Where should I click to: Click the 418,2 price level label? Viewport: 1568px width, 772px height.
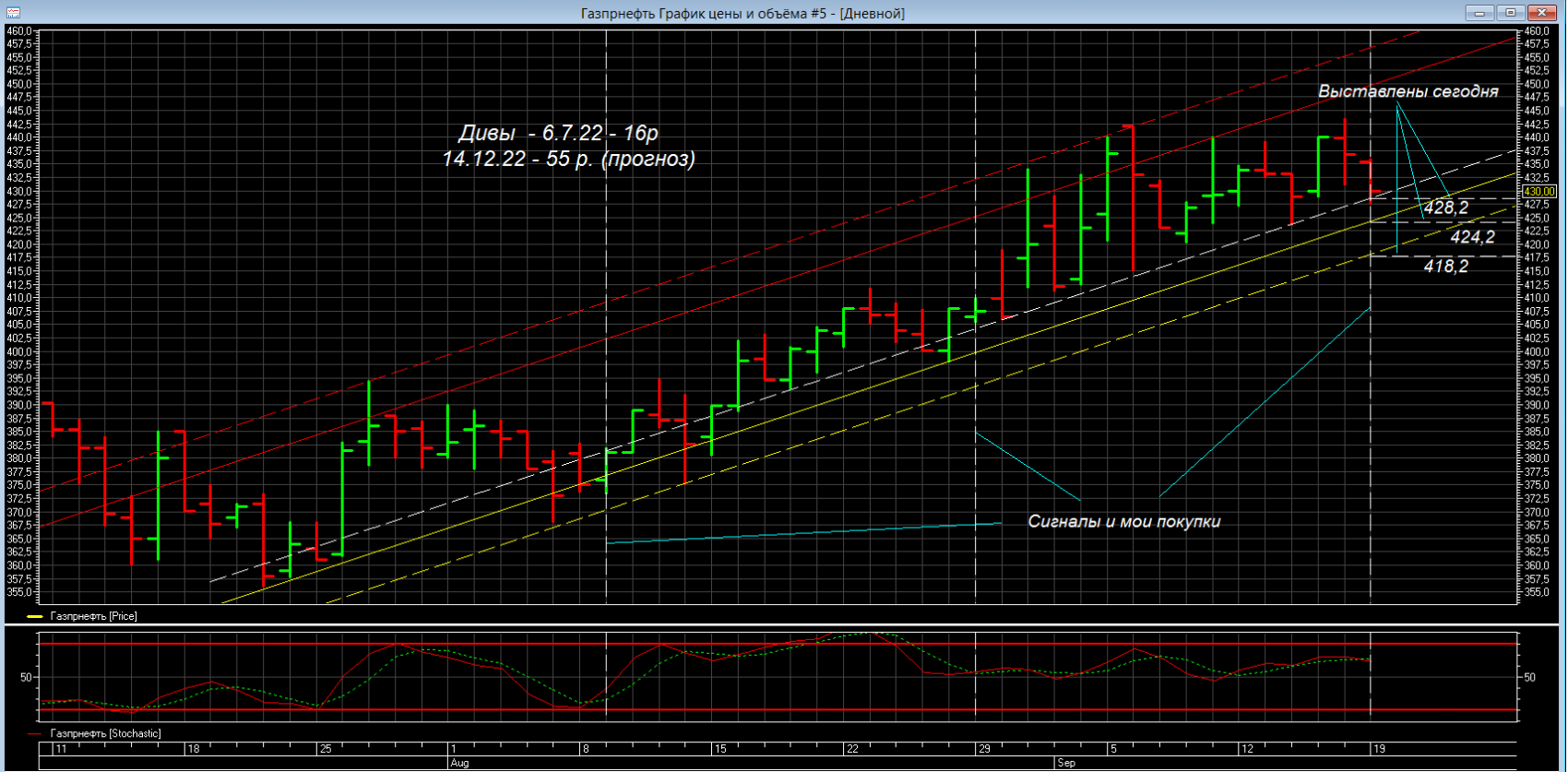point(1445,266)
